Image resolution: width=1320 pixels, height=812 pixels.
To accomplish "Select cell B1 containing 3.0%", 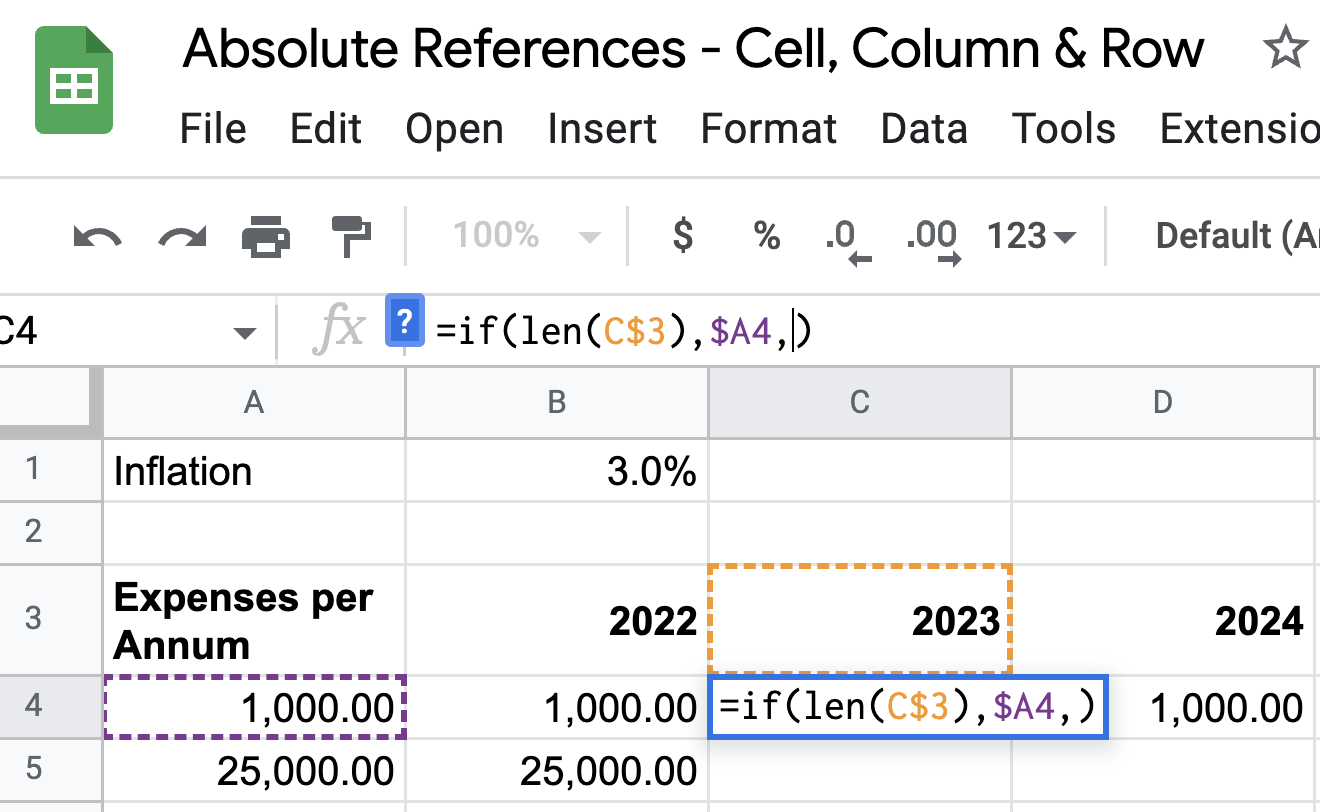I will click(x=556, y=471).
